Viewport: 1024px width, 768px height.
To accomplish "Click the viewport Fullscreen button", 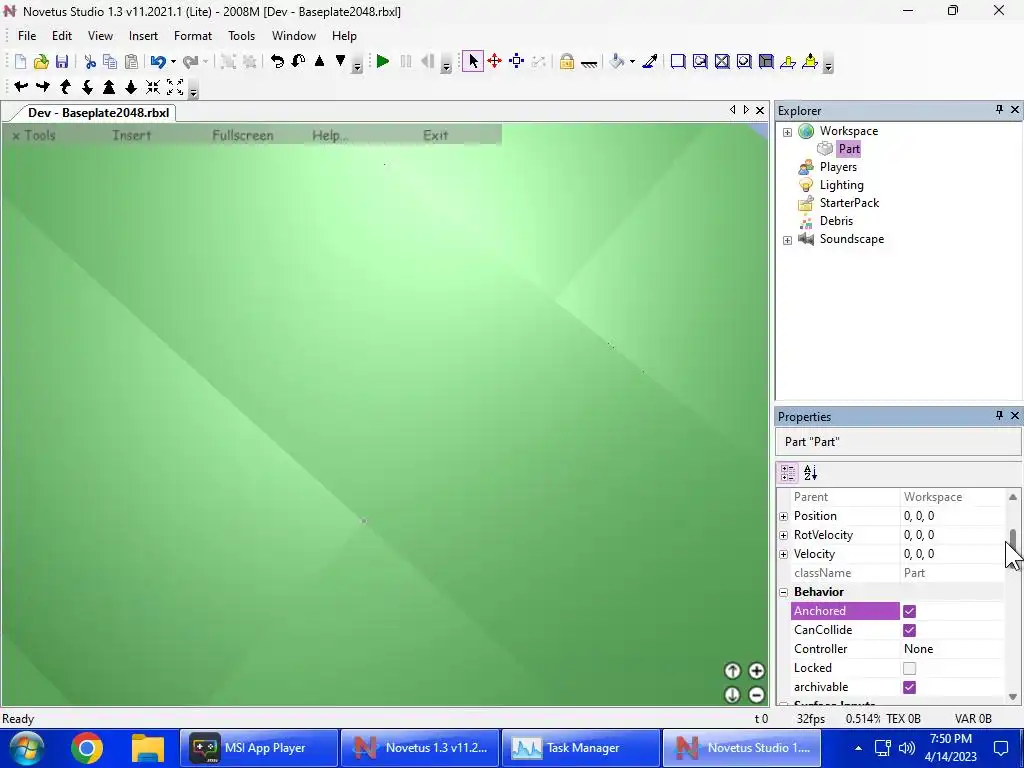I will click(243, 135).
